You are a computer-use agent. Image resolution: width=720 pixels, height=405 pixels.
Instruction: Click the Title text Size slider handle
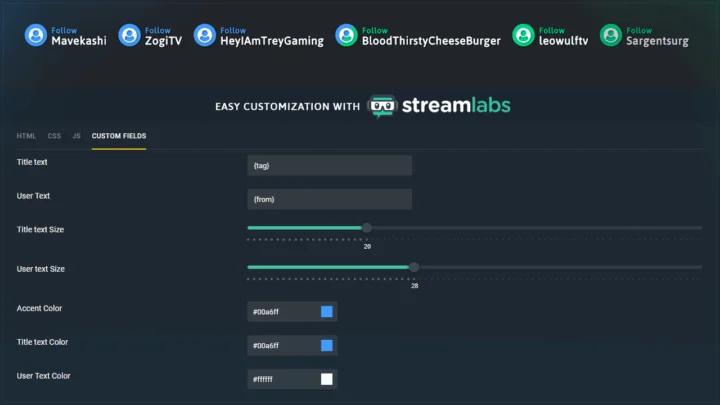click(367, 228)
